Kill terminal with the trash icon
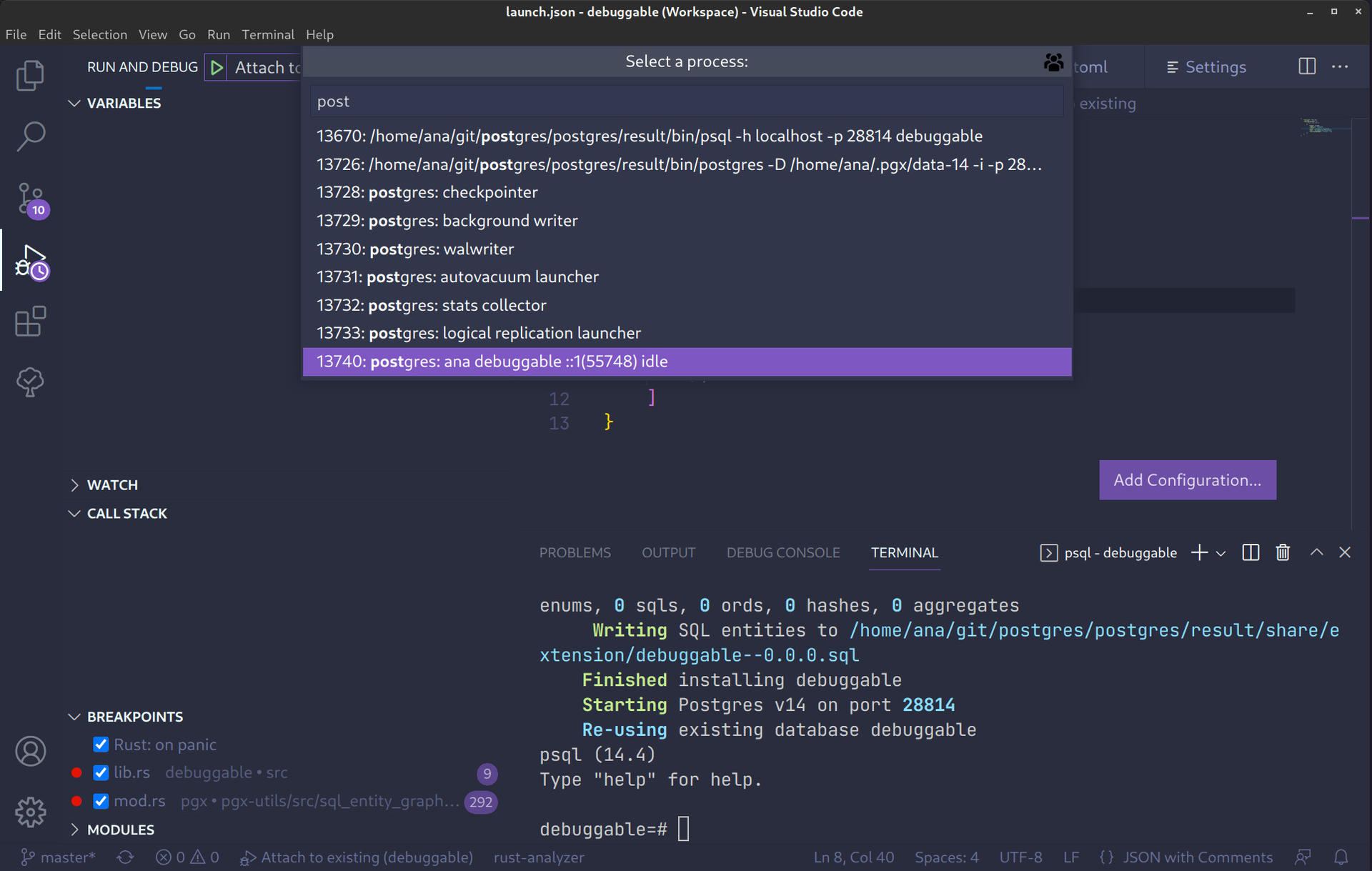The width and height of the screenshot is (1372, 871). pyautogui.click(x=1283, y=552)
